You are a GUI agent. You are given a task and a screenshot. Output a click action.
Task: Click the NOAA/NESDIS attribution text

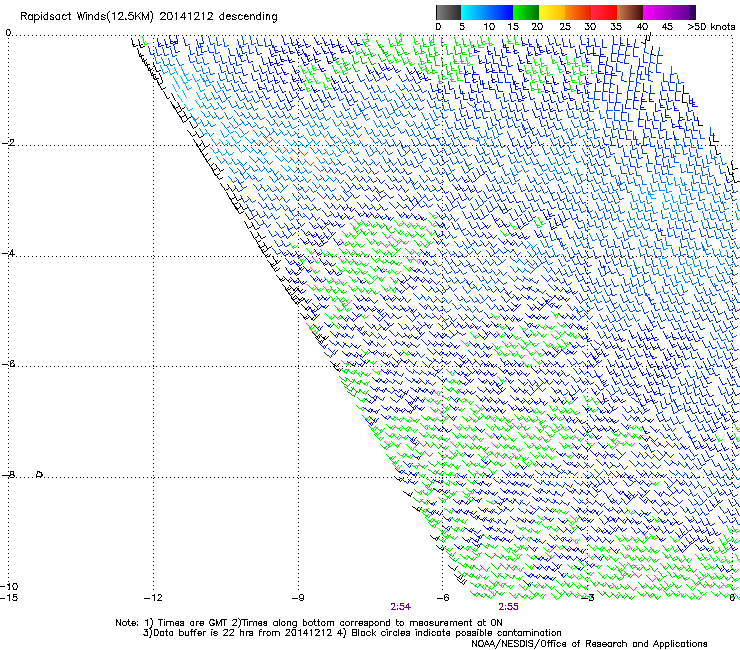589,644
